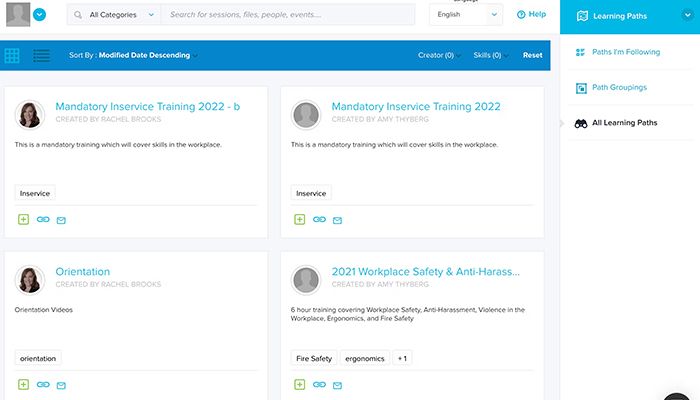This screenshot has height=400, width=700.
Task: Open the Orientation path title
Action: click(83, 271)
